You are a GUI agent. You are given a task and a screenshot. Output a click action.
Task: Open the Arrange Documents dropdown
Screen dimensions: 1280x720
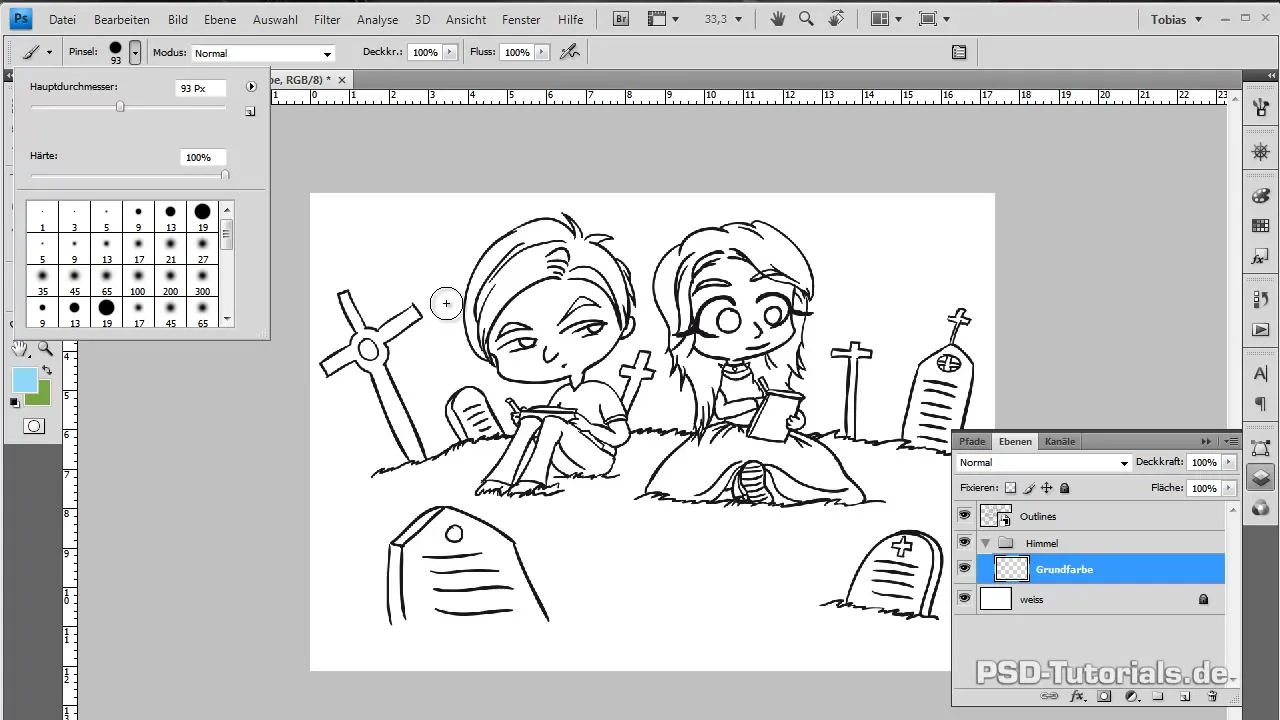[886, 19]
